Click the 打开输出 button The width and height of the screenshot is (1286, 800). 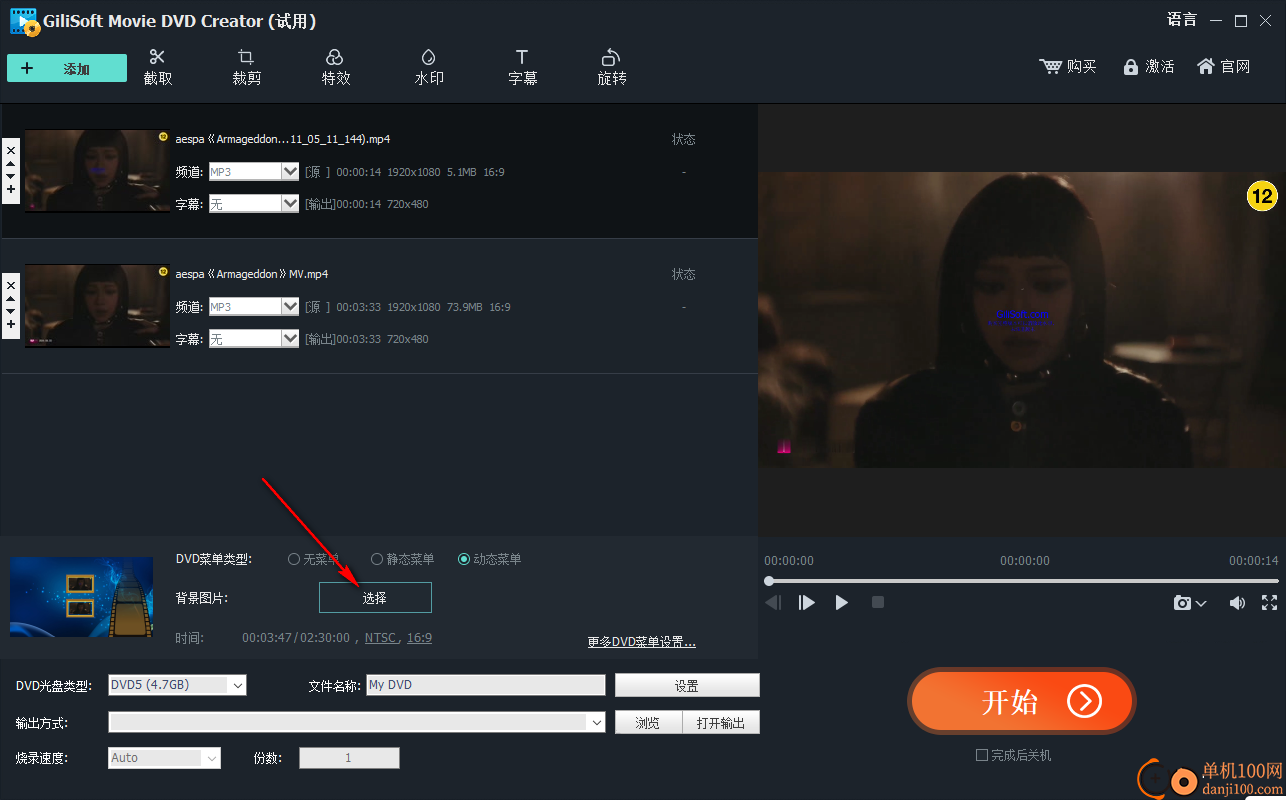721,723
